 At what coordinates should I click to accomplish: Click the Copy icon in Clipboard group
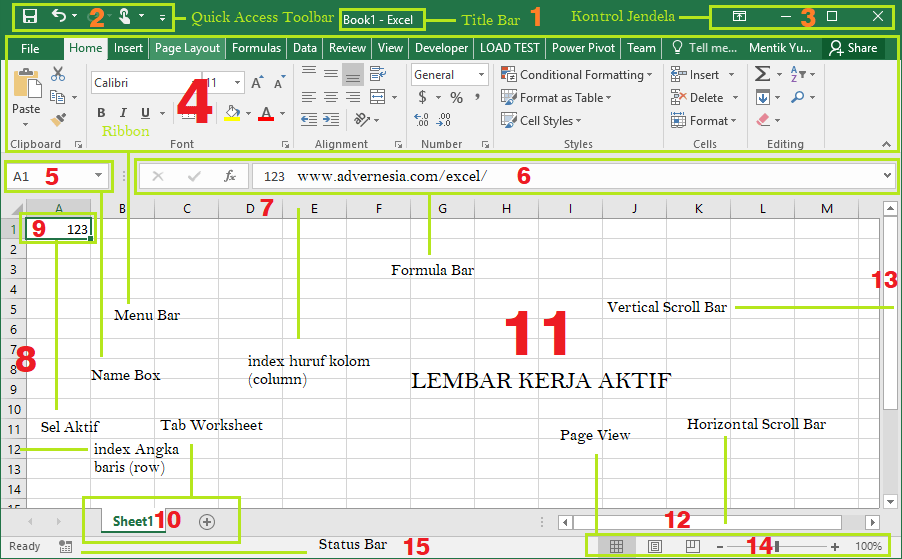pos(58,97)
